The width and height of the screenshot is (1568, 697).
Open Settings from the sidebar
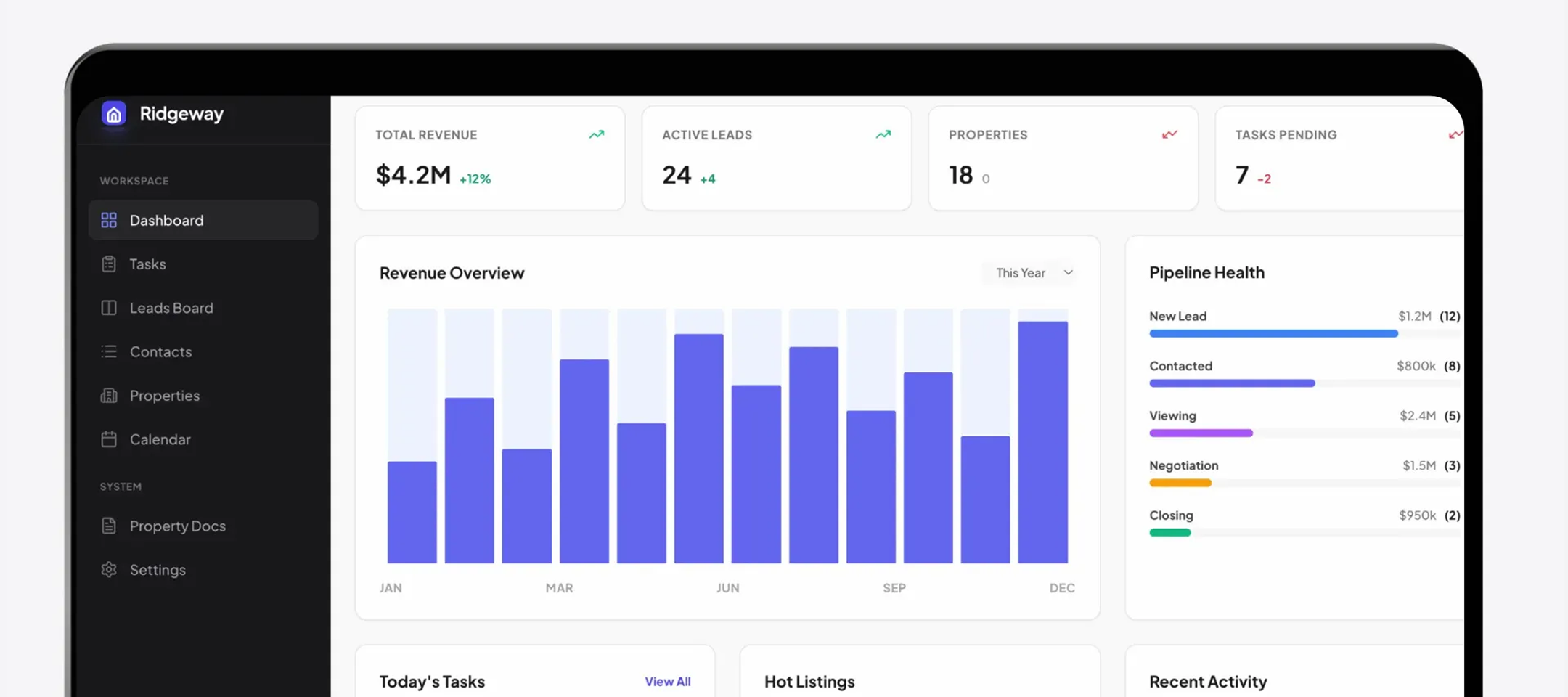[203, 570]
